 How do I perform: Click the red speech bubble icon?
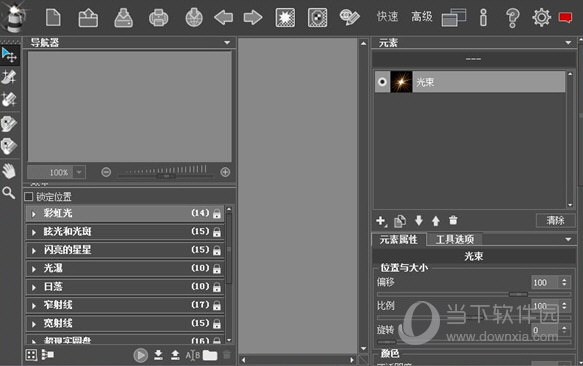coord(565,17)
